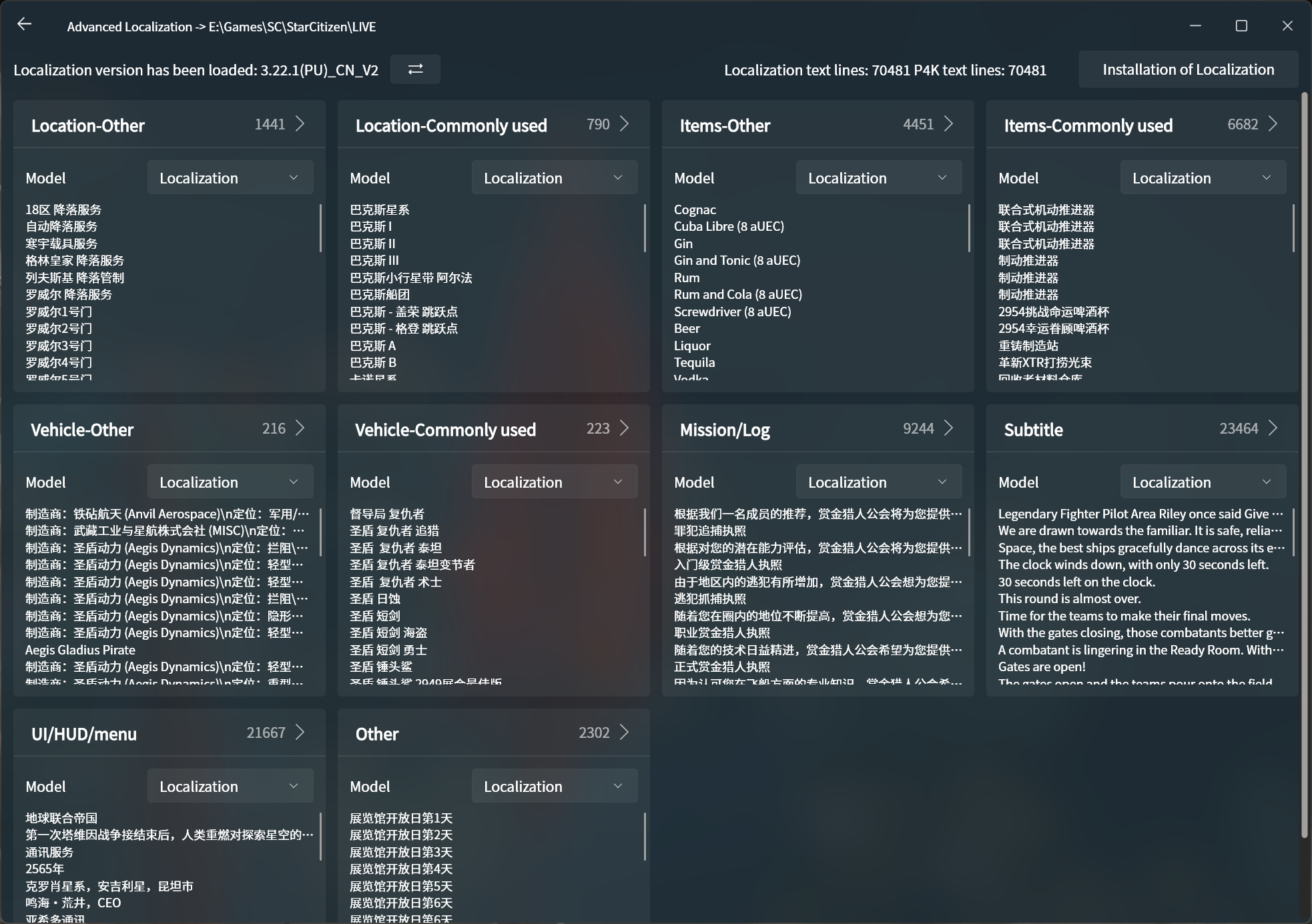This screenshot has height=924, width=1312.
Task: Select '2954挑战命运啤酒杯' entry
Action: coord(1054,312)
